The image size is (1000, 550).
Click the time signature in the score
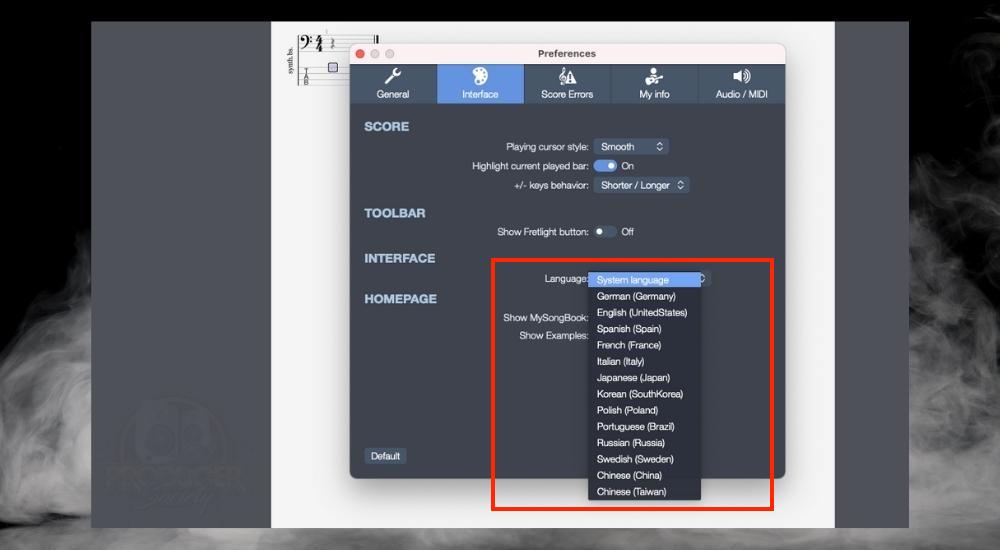click(x=320, y=43)
